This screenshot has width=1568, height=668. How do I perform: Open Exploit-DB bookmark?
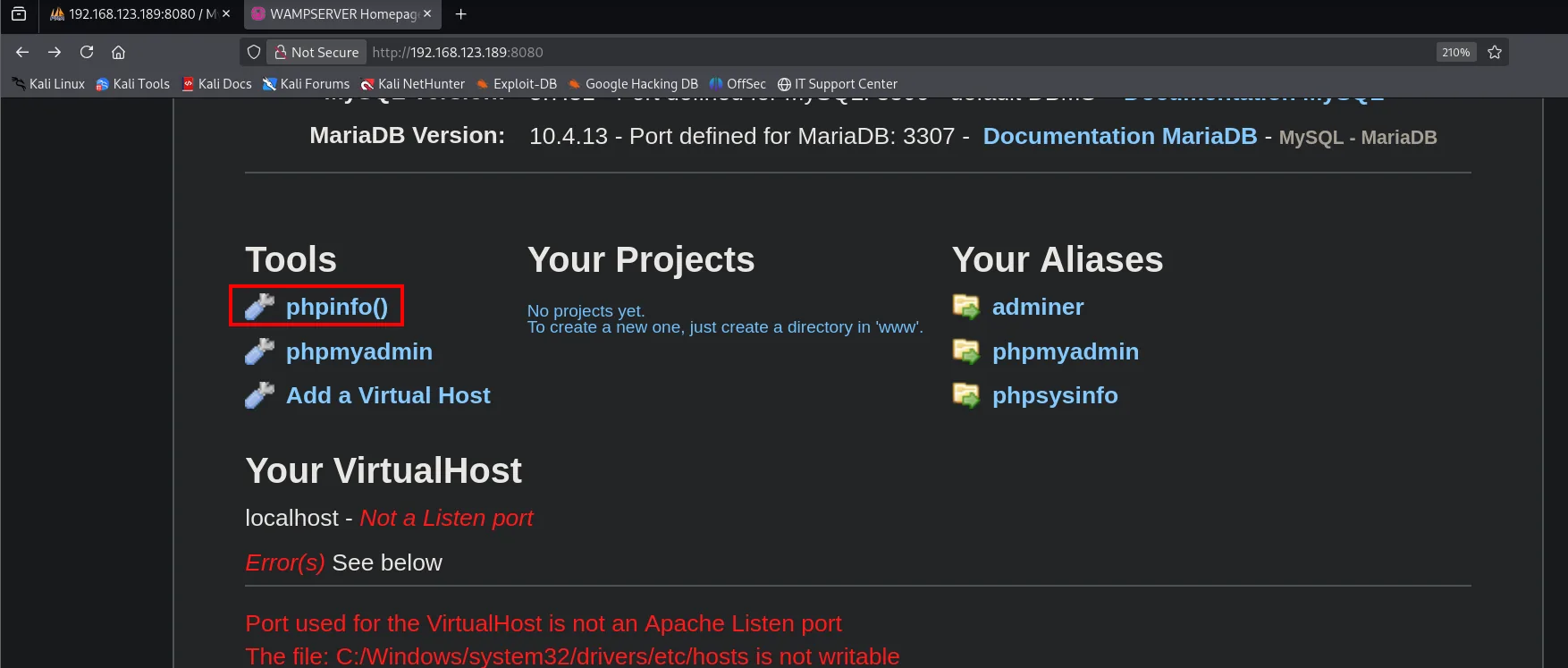click(x=516, y=83)
